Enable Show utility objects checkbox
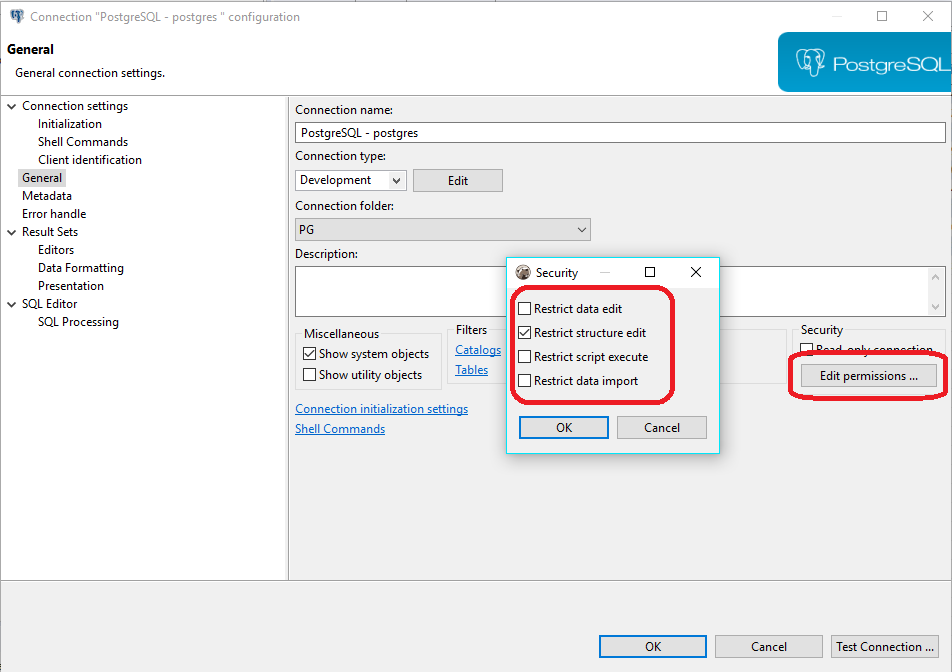 point(310,375)
